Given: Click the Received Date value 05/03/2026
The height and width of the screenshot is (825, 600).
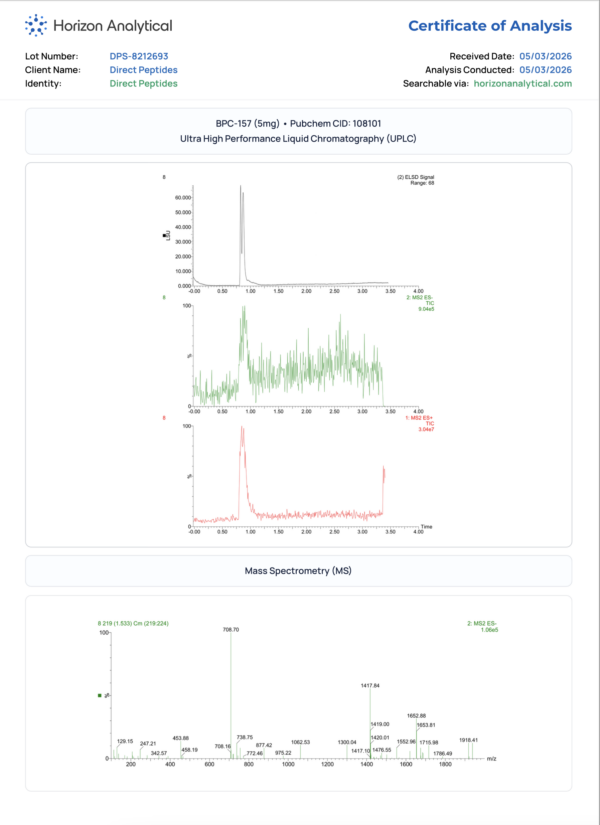Looking at the screenshot, I should click(545, 56).
